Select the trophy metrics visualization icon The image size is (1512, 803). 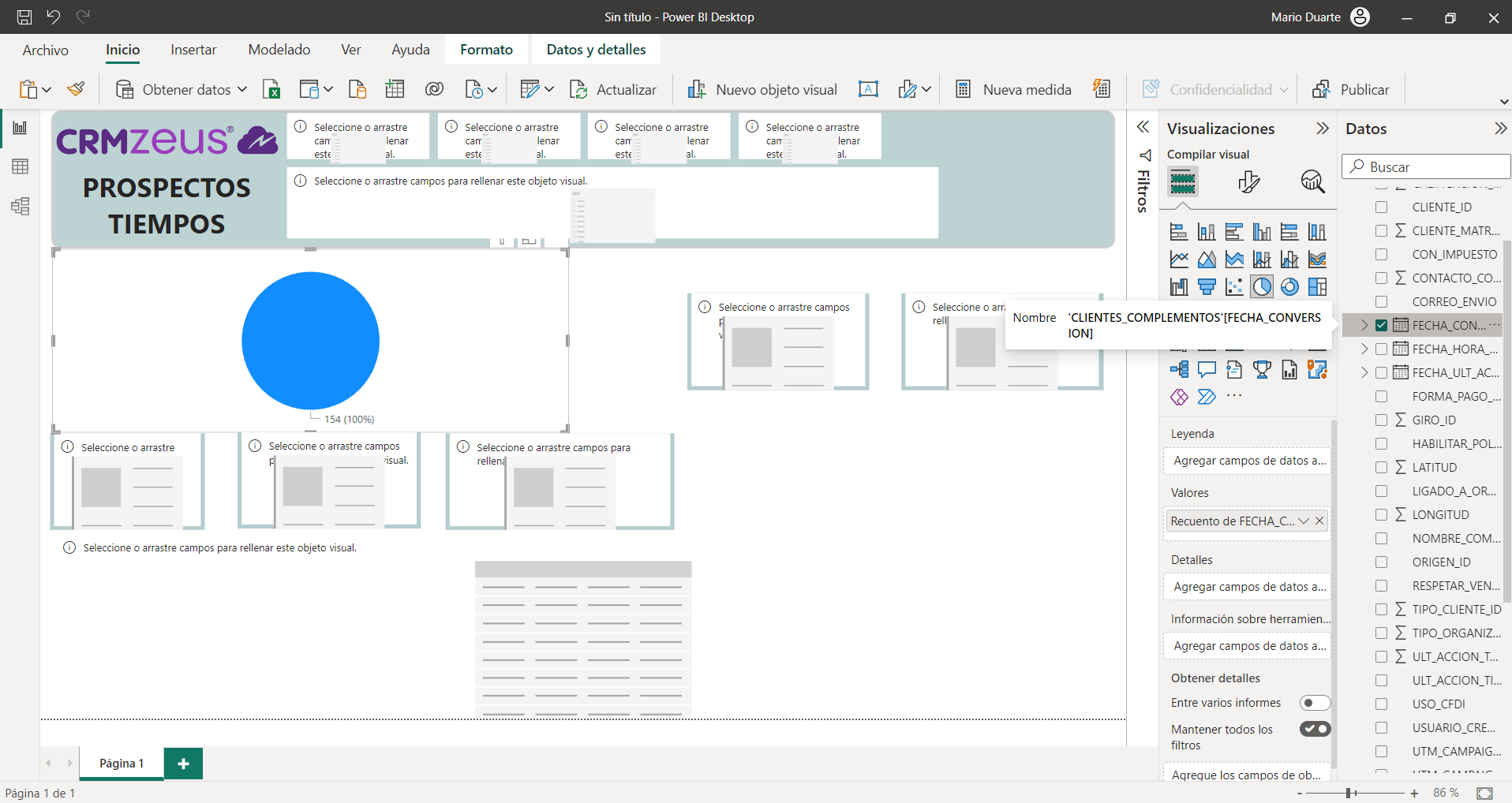pyautogui.click(x=1262, y=369)
